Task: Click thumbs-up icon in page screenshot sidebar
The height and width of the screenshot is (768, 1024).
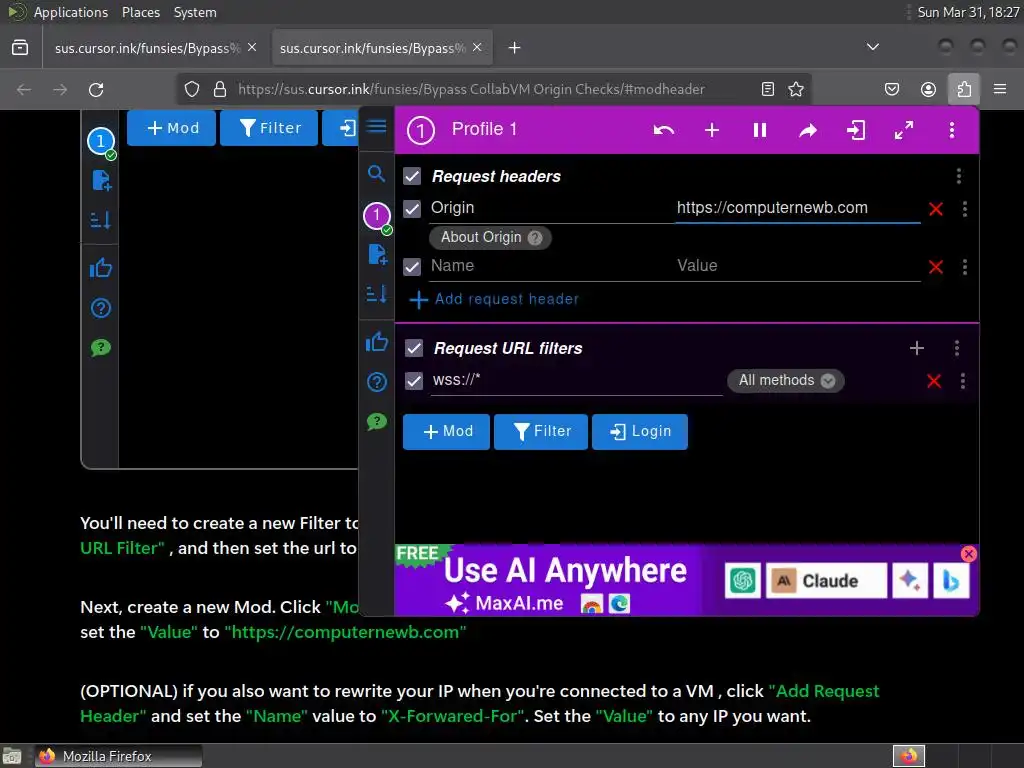Action: click(101, 267)
